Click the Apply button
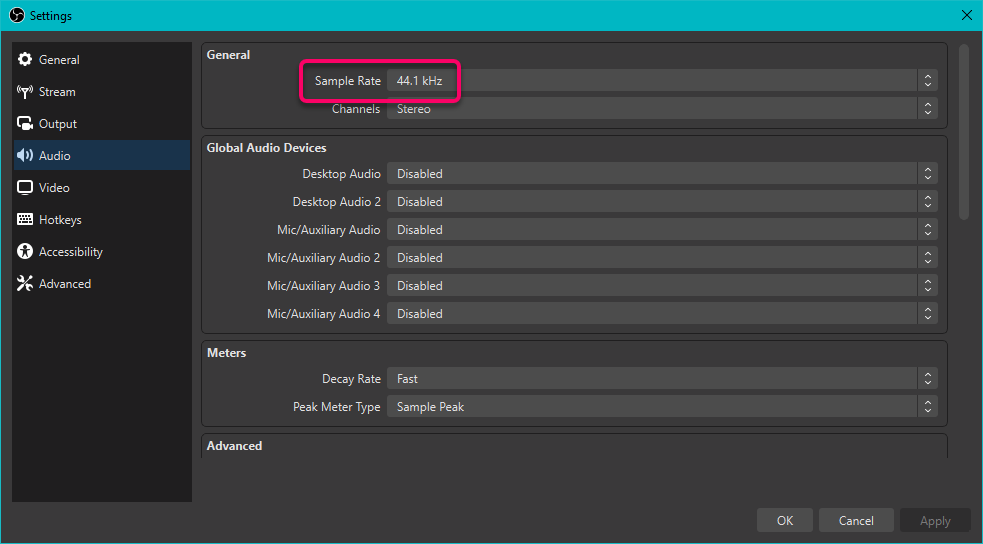The image size is (983, 544). click(x=934, y=520)
